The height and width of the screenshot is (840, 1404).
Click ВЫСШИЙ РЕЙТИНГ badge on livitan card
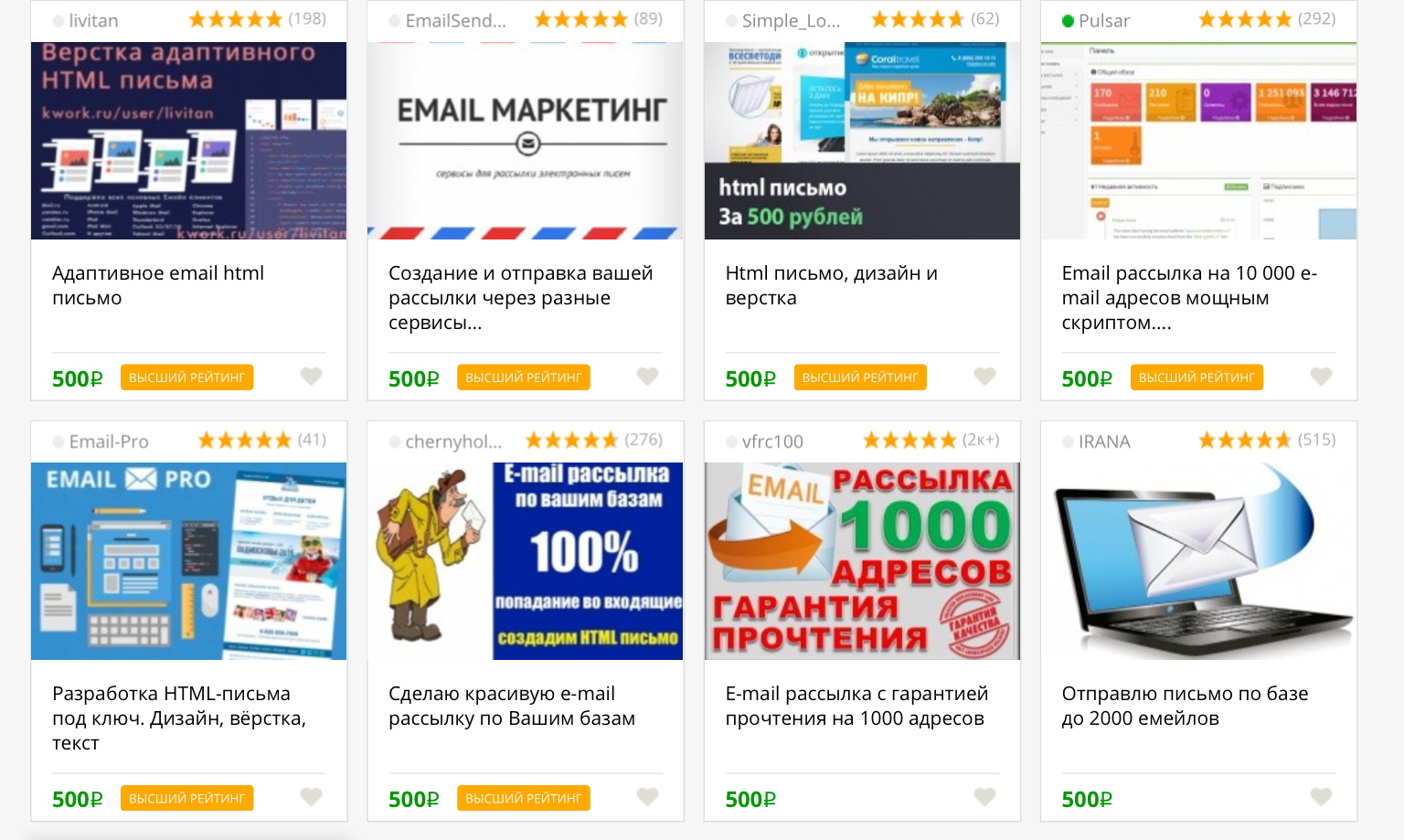[x=186, y=377]
